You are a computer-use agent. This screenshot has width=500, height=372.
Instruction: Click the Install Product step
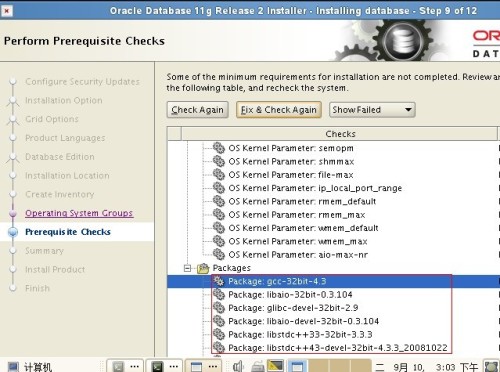(x=55, y=269)
